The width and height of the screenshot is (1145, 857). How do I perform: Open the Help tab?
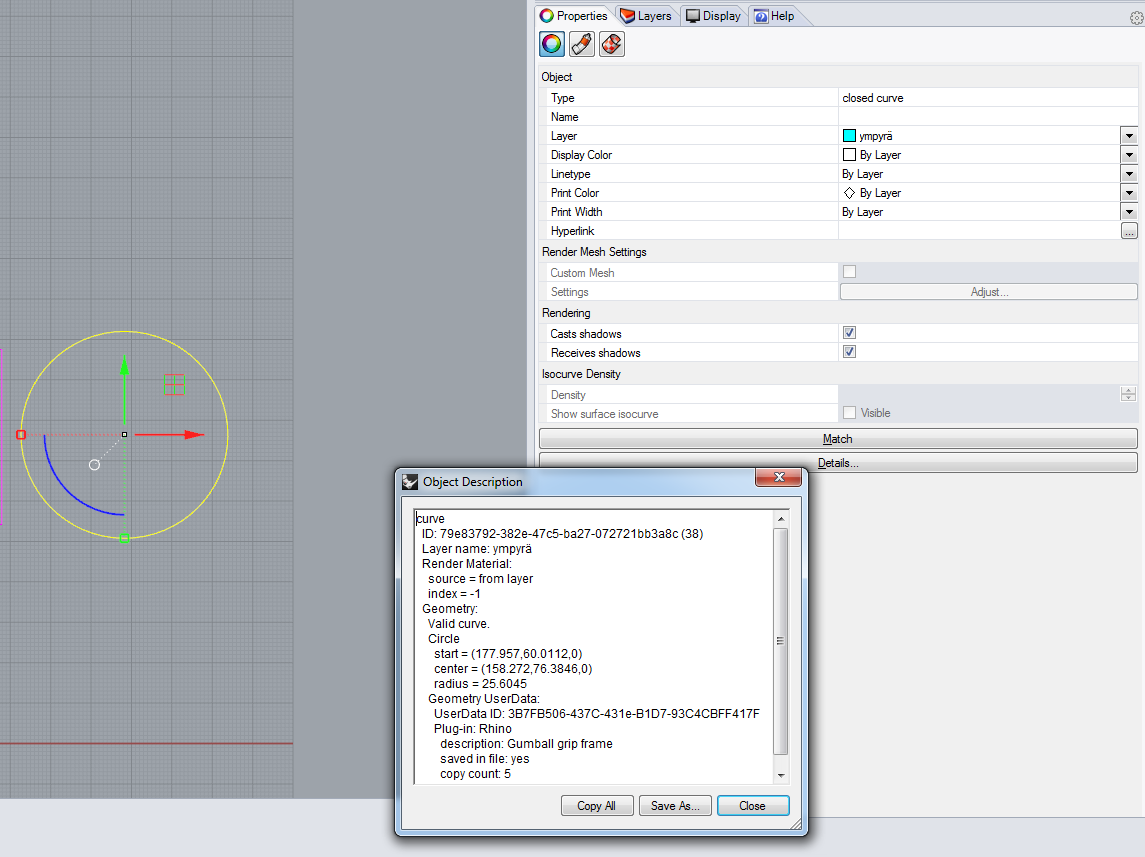click(x=774, y=16)
